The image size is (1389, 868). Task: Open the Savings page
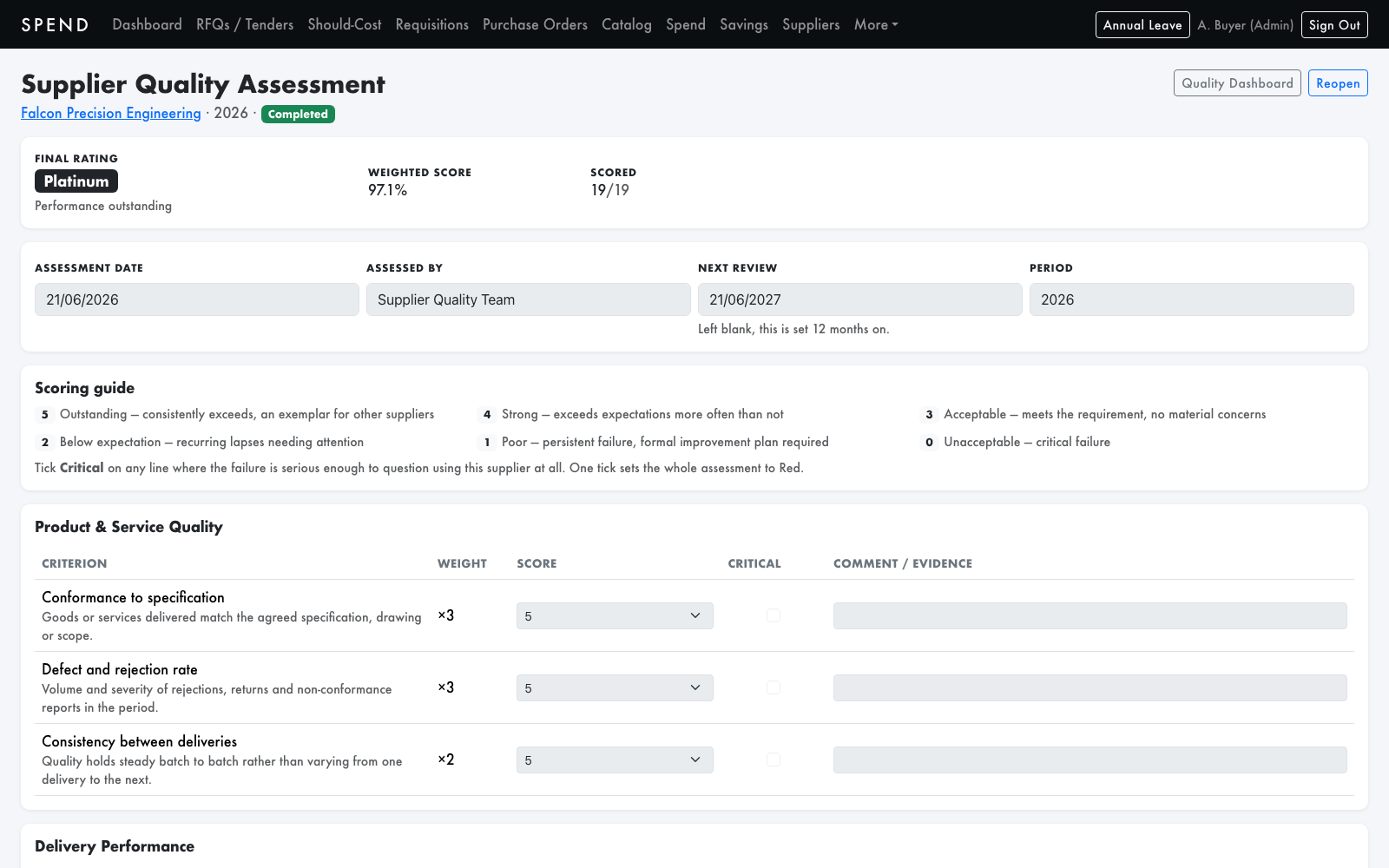coord(744,24)
